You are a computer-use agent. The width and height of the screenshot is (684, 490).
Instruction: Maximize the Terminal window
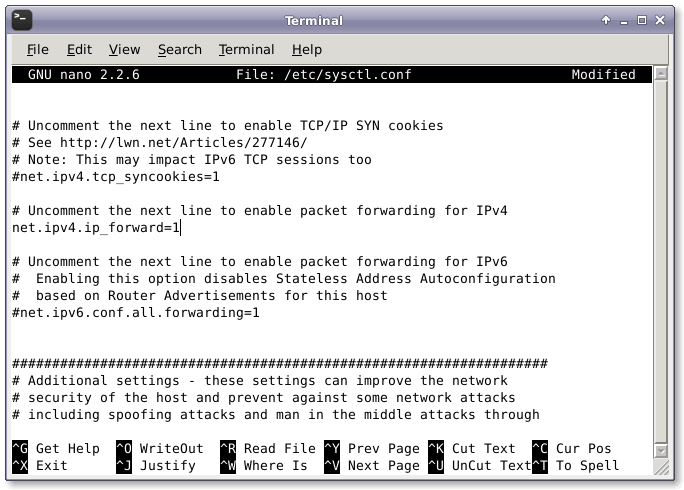click(644, 20)
